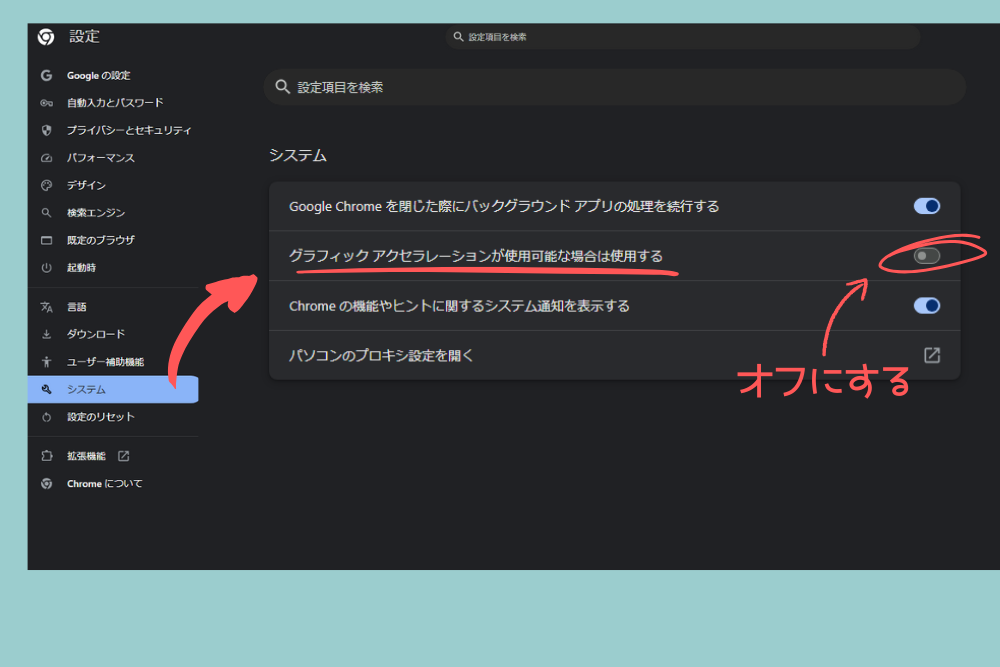1000x667 pixels.
Task: Select the highlighted システム sidebar item
Action: coord(113,389)
